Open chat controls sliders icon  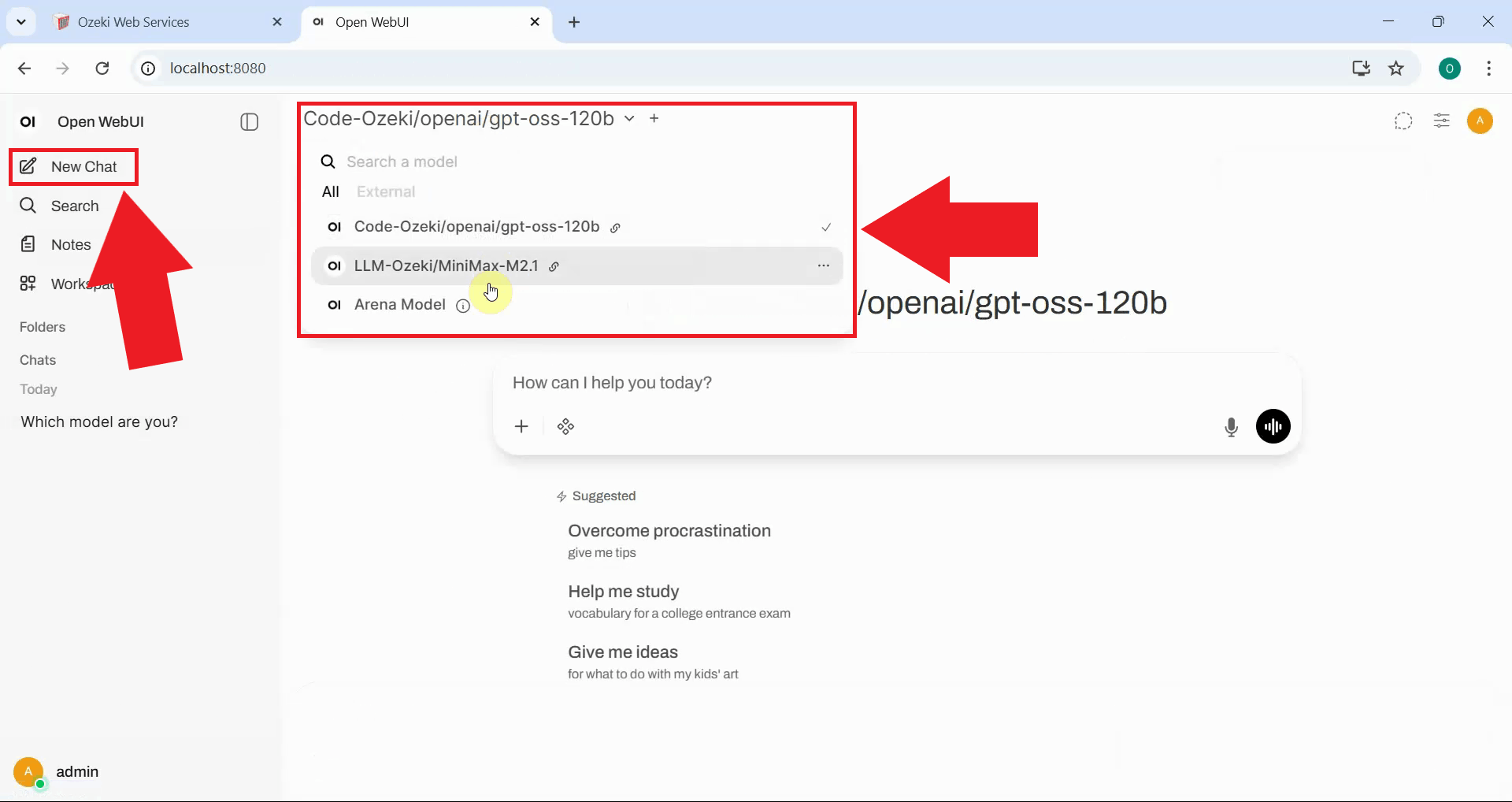point(1441,121)
